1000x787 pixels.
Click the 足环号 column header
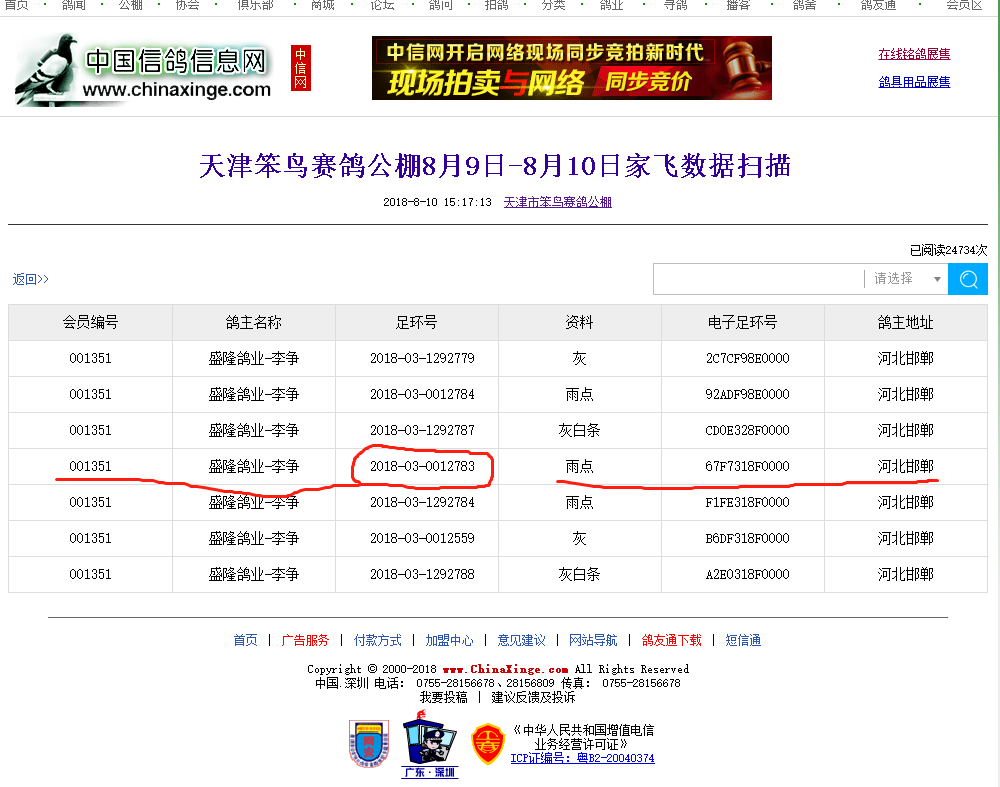[x=416, y=322]
